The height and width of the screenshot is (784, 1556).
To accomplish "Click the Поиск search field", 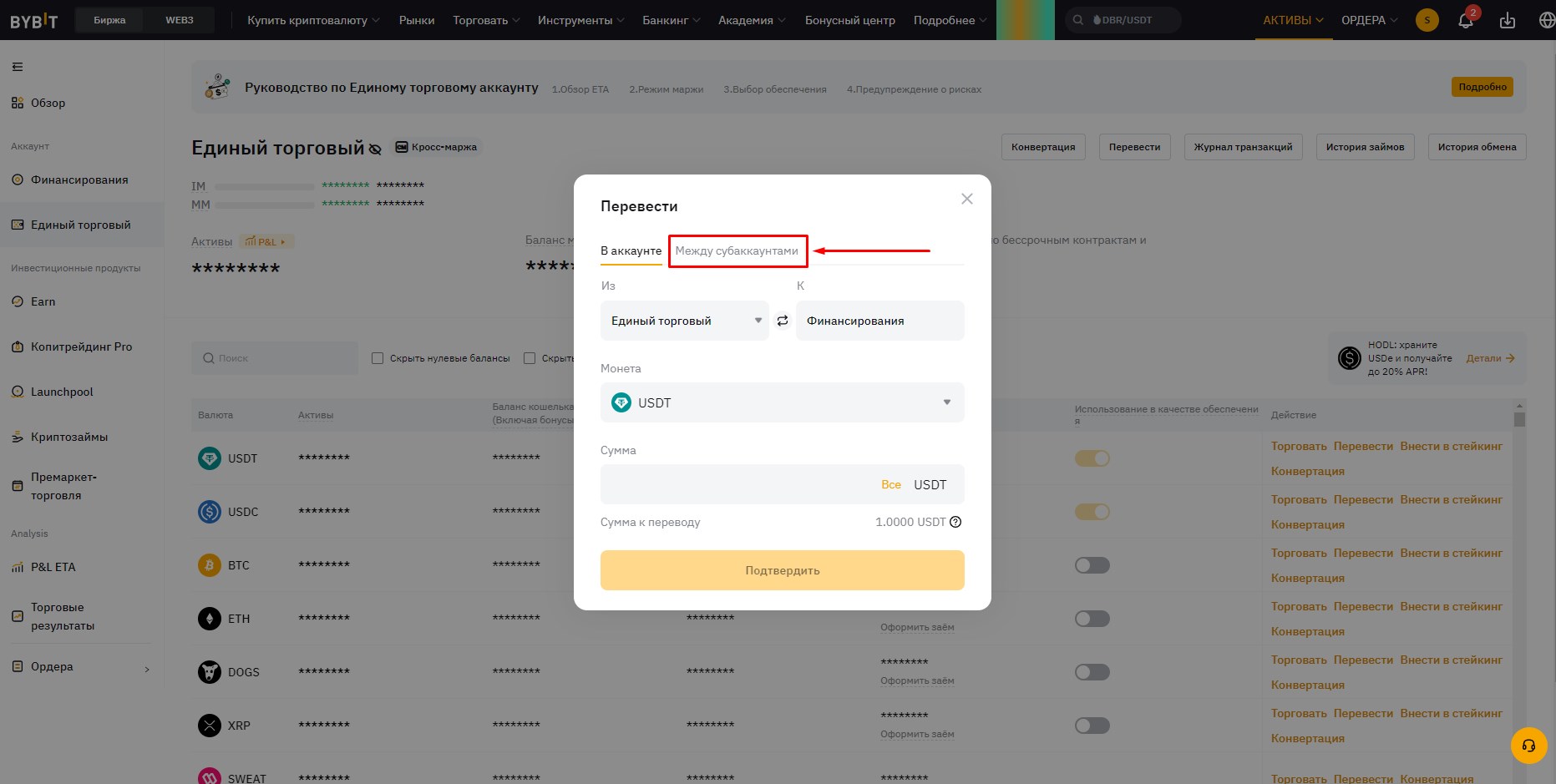I will tap(275, 358).
